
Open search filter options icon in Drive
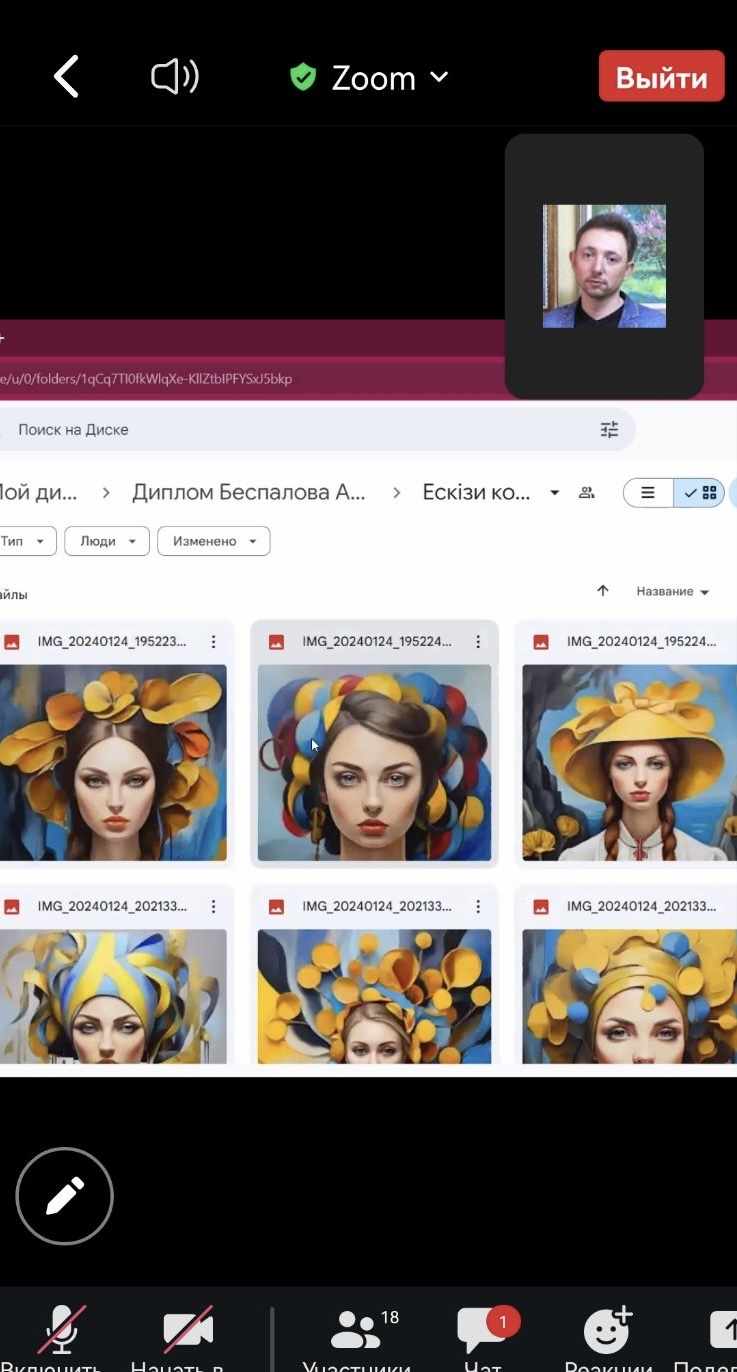[609, 430]
